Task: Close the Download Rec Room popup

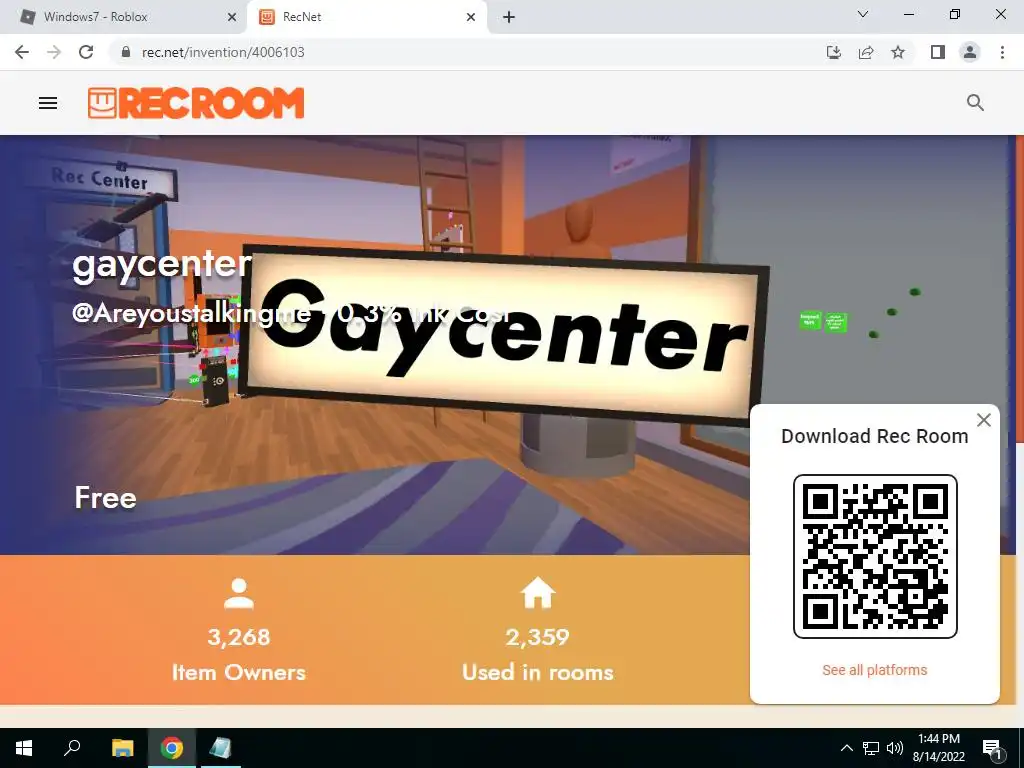Action: click(984, 420)
